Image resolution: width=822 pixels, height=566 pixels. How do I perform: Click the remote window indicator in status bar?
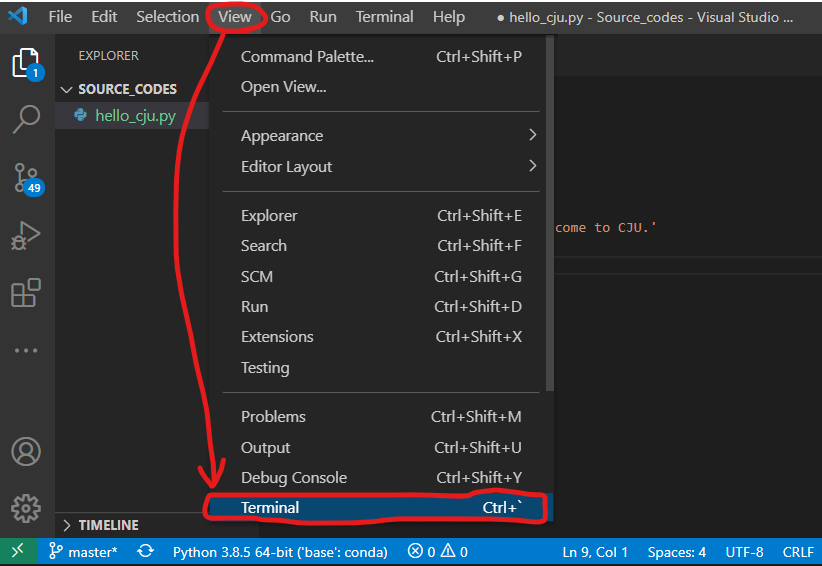pyautogui.click(x=18, y=551)
